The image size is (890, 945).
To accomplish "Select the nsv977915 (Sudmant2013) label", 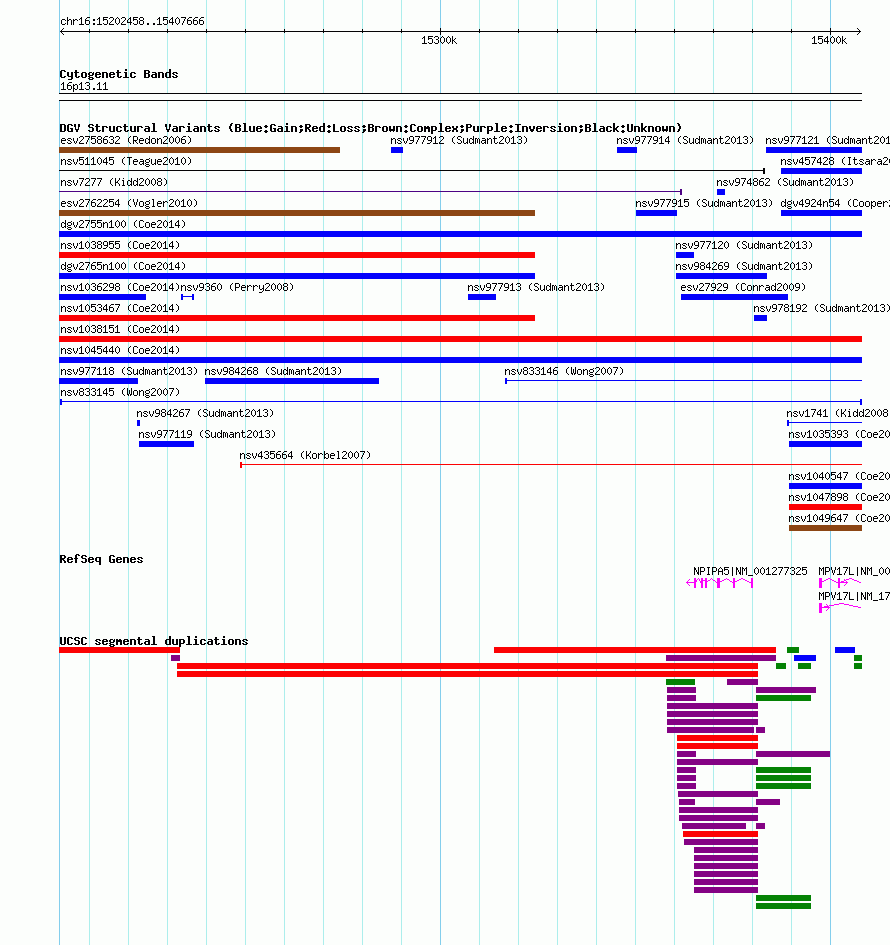I will point(704,203).
